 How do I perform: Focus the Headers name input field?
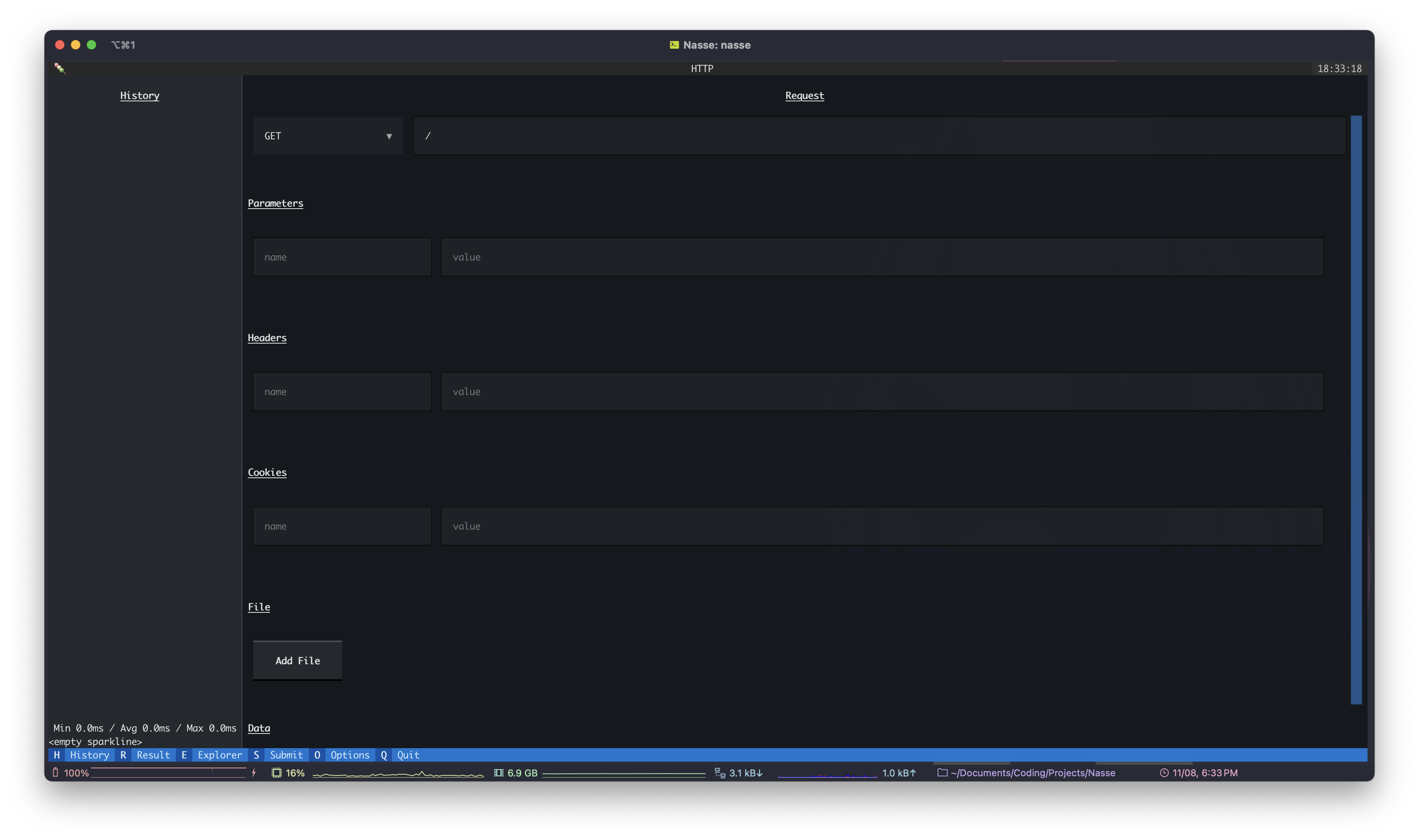pyautogui.click(x=342, y=392)
